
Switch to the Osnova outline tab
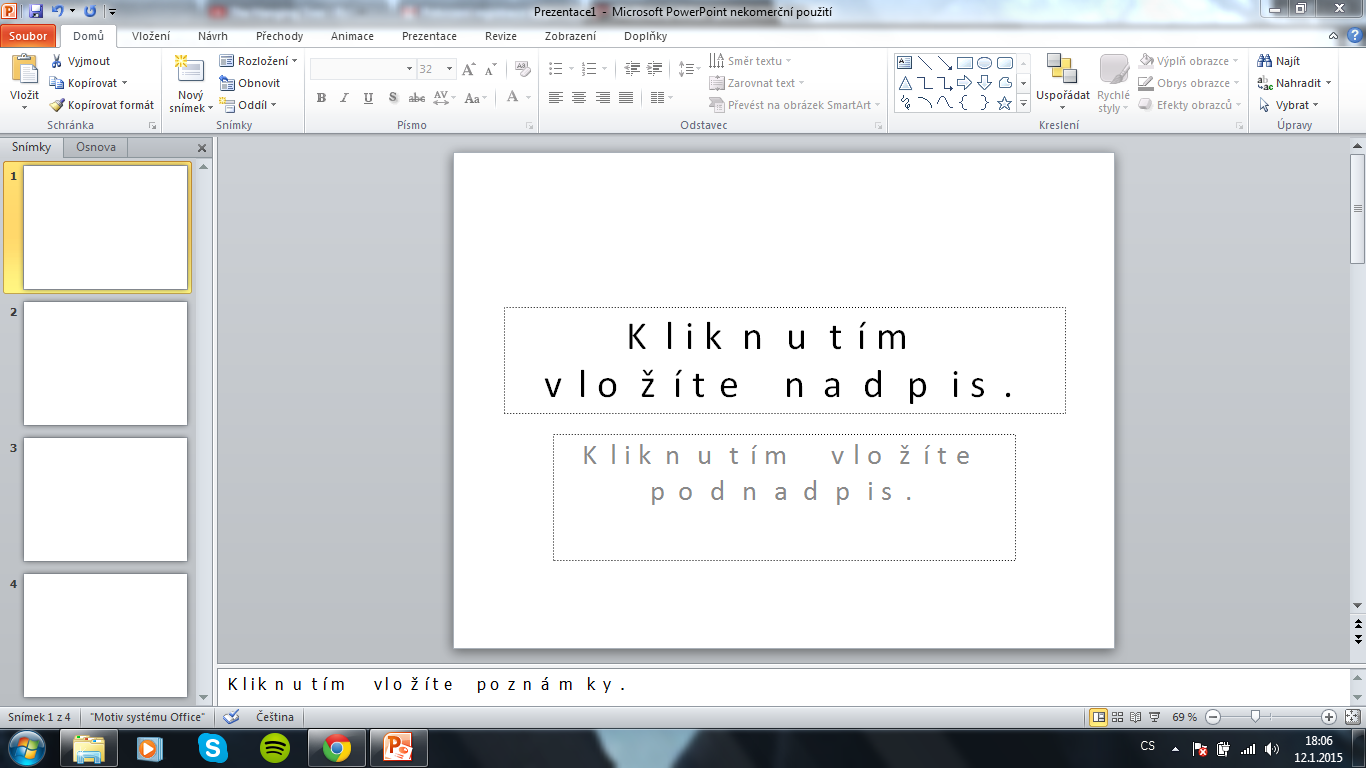pos(96,147)
